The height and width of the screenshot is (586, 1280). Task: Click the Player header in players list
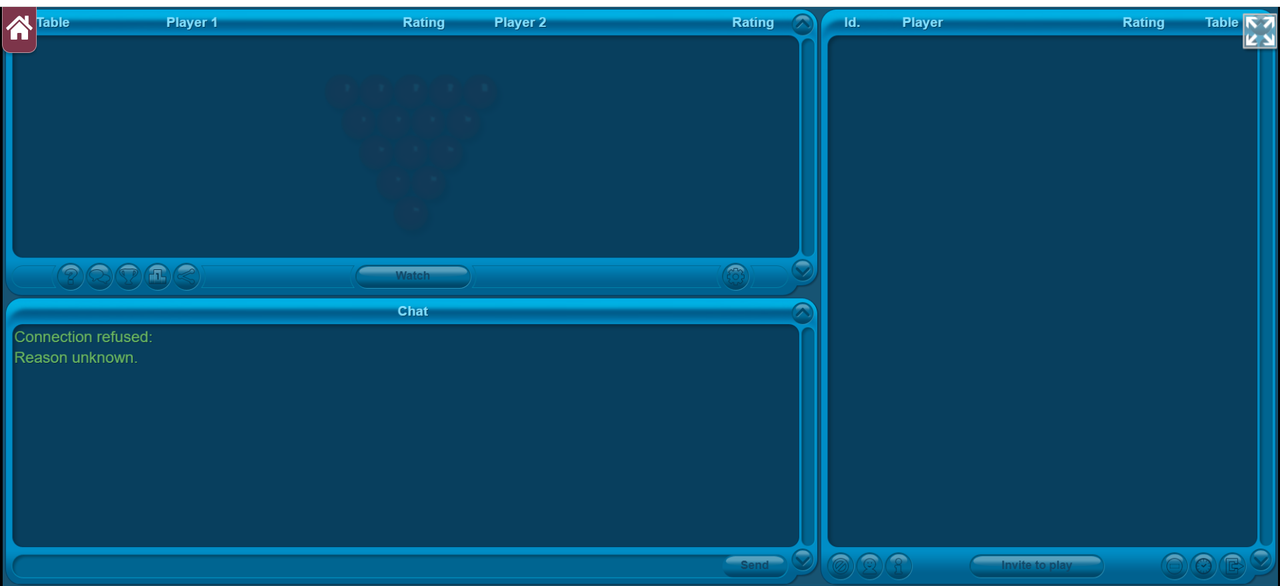(x=922, y=22)
